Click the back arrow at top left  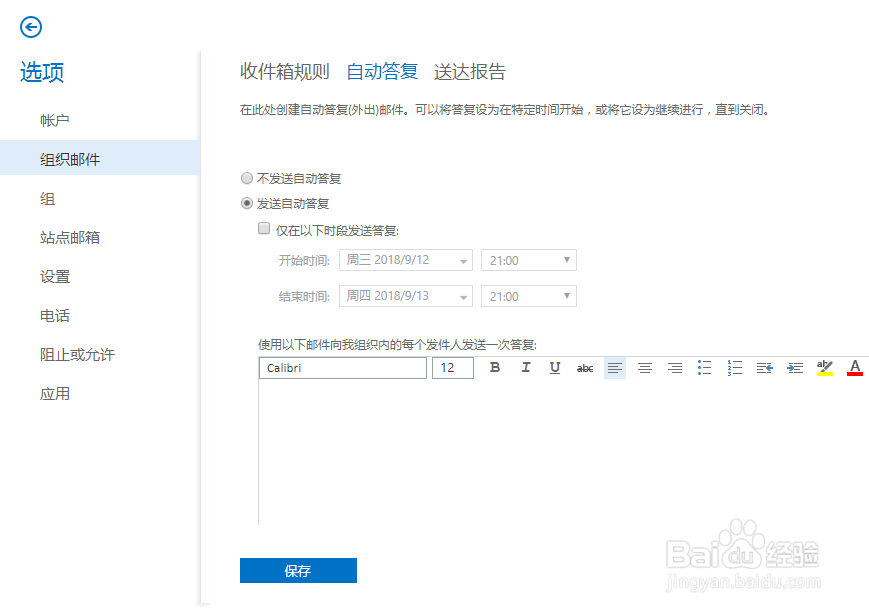click(x=31, y=27)
